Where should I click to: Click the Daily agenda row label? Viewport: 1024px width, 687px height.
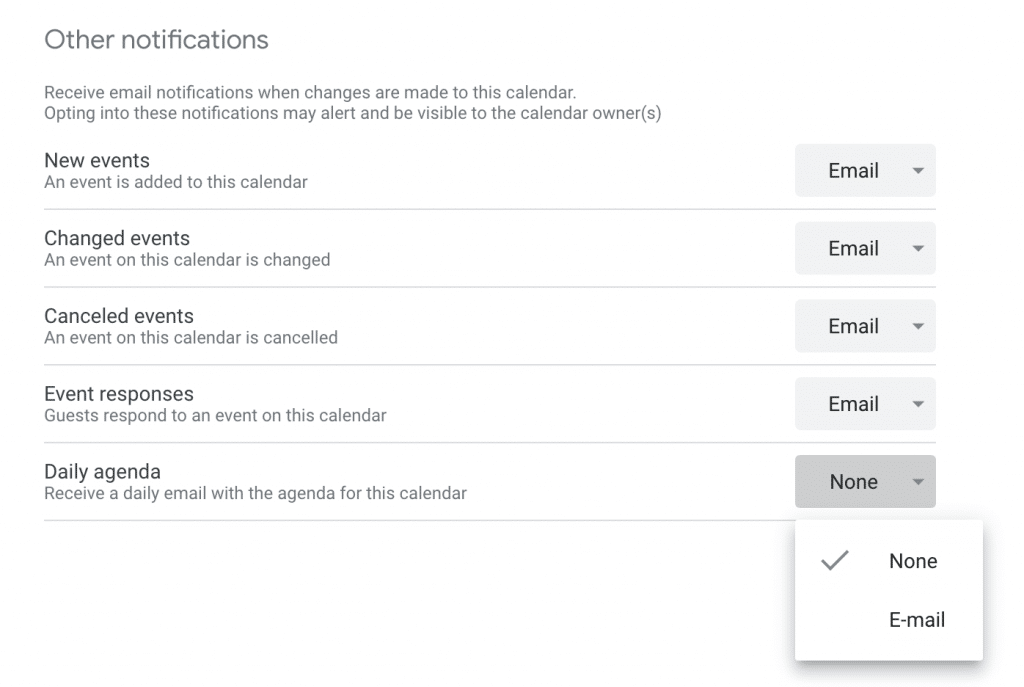pyautogui.click(x=102, y=472)
